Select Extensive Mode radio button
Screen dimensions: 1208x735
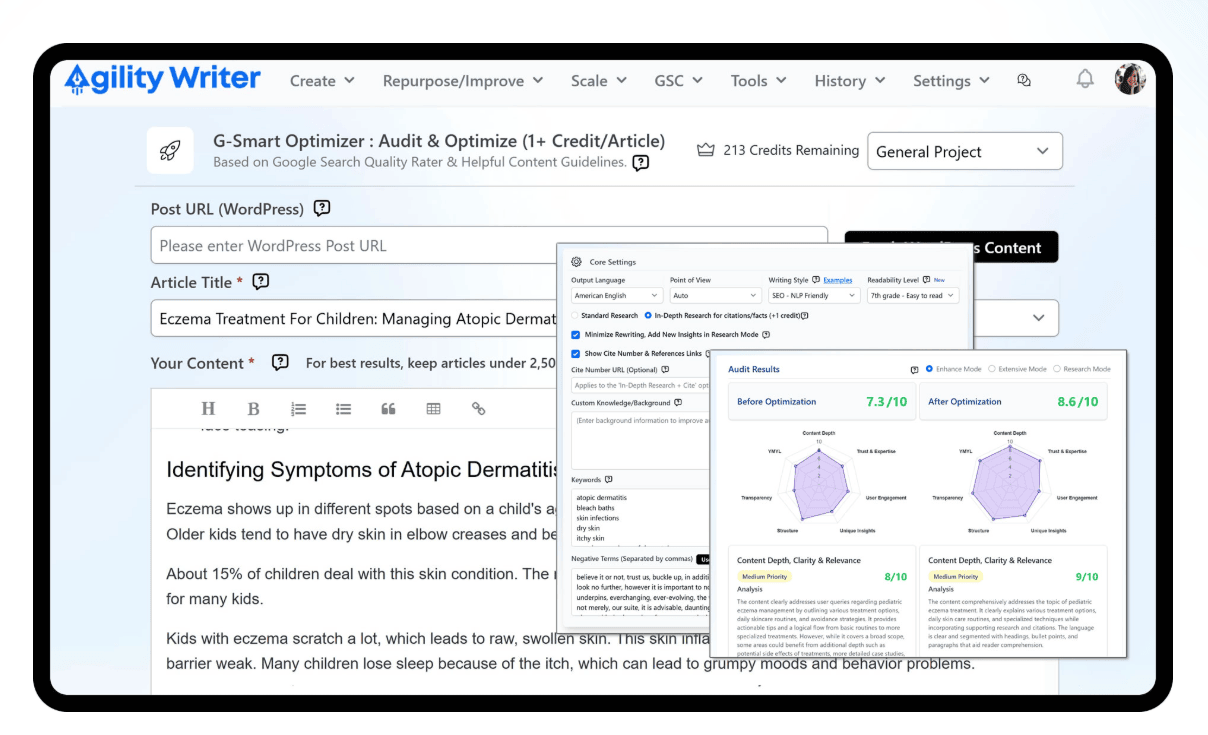click(992, 369)
